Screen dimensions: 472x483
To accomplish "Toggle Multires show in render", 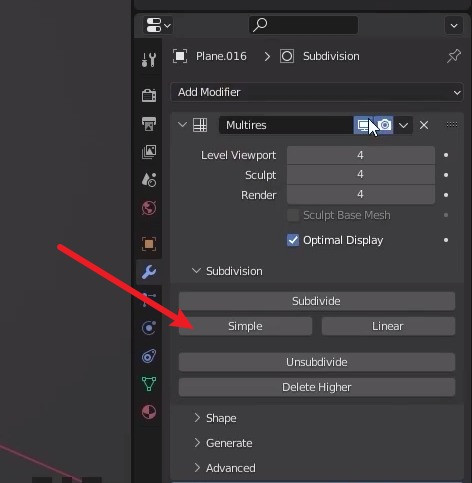I will point(384,125).
